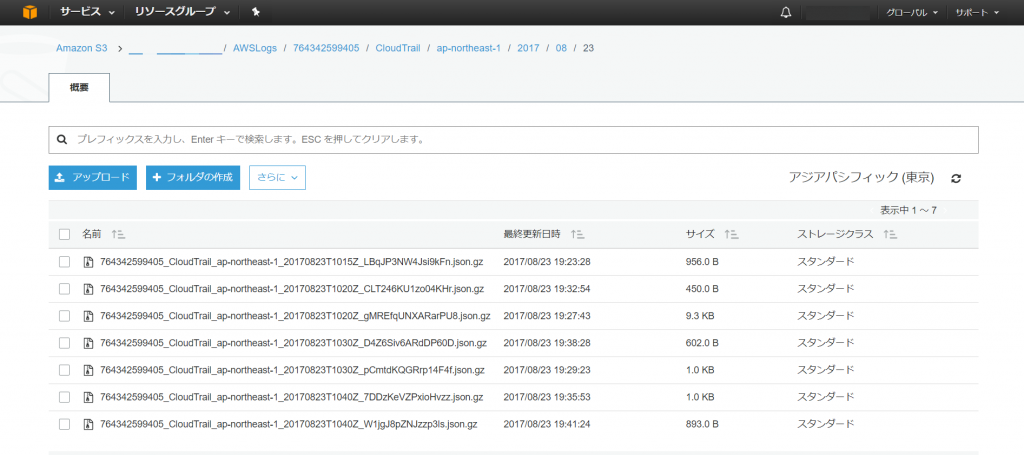Click the pin shortcut icon in top bar

tap(256, 12)
